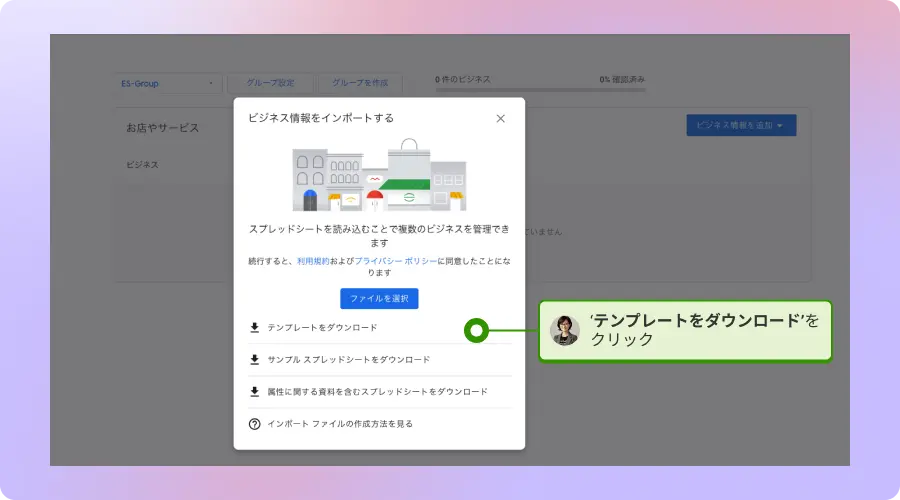Open インポート ファイルの作成方法を見る text link
Viewport: 900px width, 500px height.
point(340,423)
